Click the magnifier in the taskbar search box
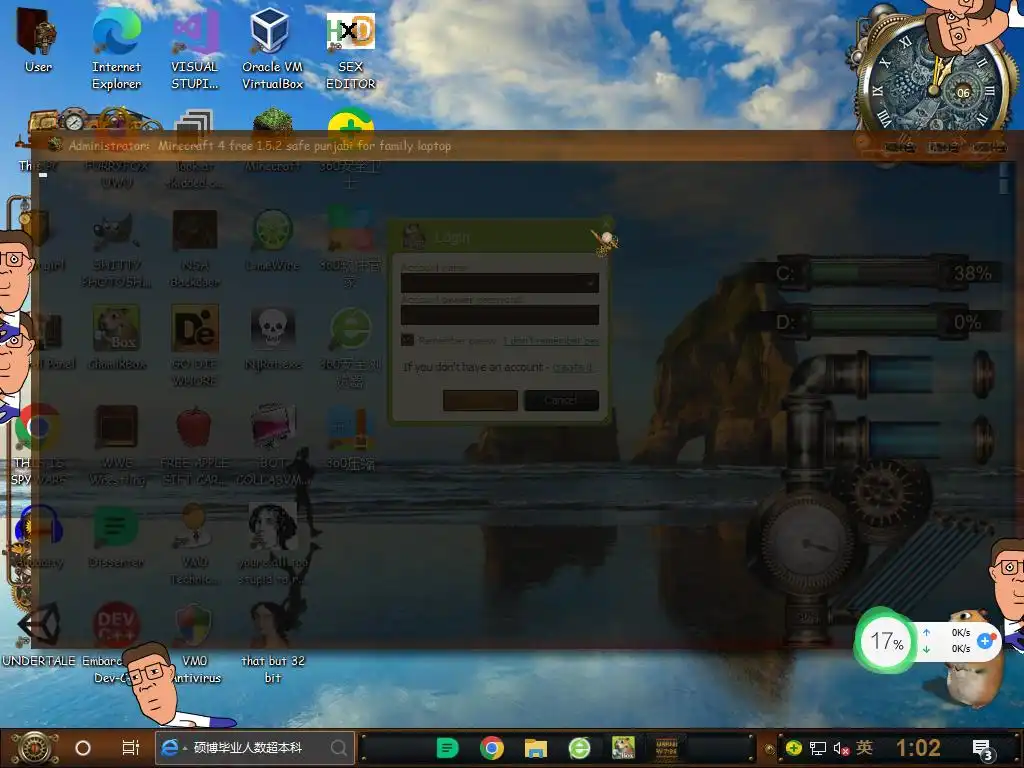This screenshot has height=768, width=1024. tap(338, 748)
